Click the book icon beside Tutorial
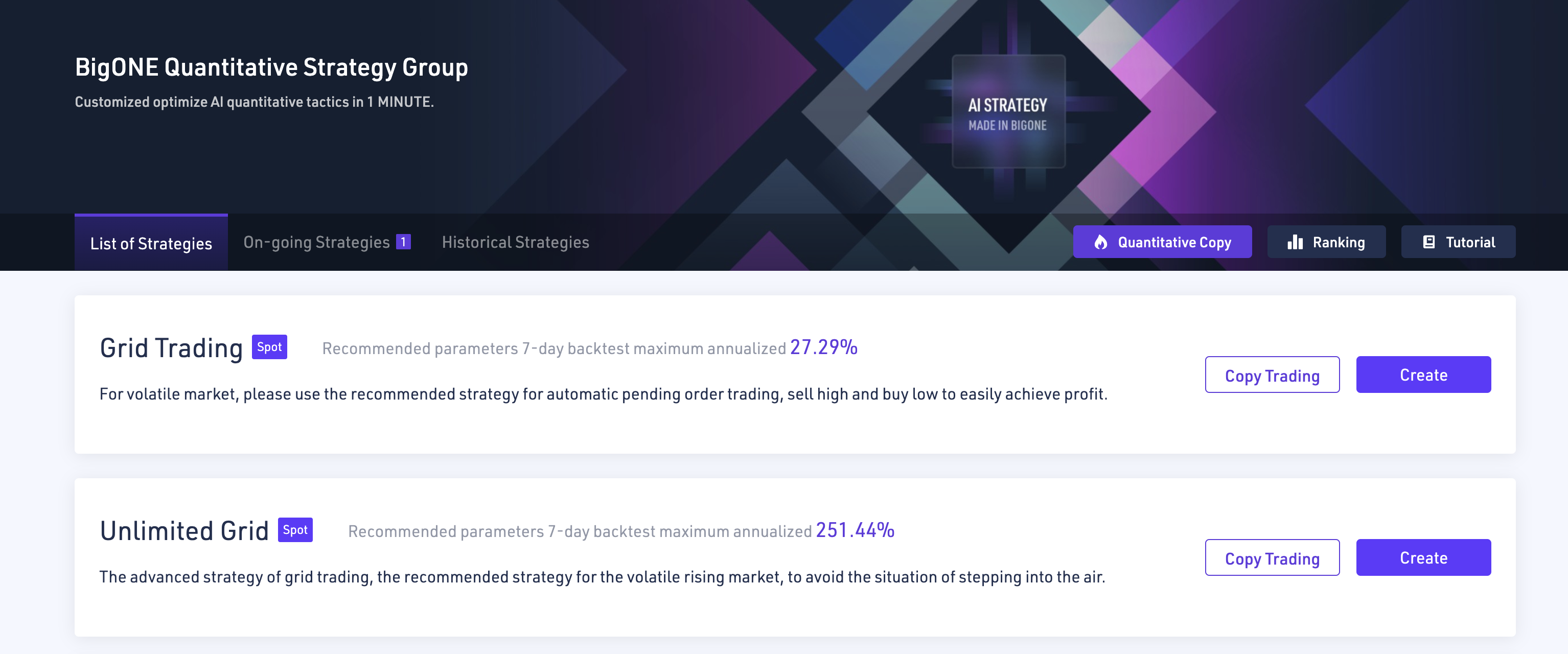The image size is (1568, 654). pos(1428,242)
